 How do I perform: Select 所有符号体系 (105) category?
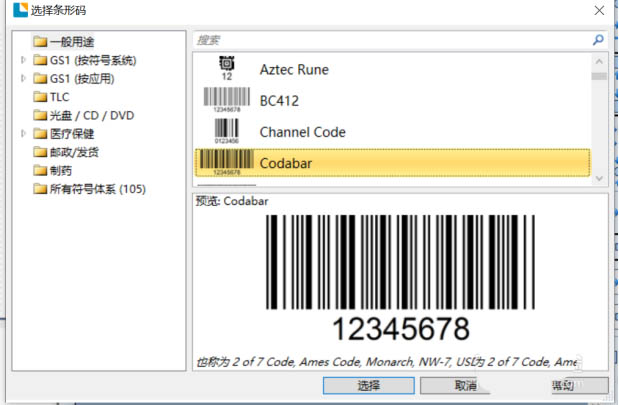point(98,189)
